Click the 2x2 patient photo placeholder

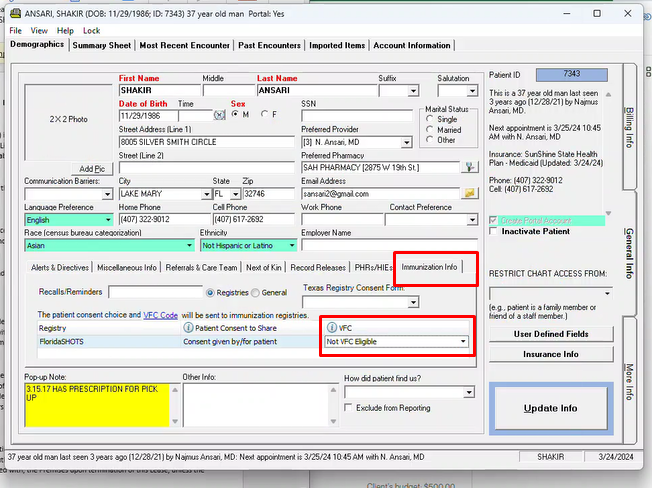69,119
